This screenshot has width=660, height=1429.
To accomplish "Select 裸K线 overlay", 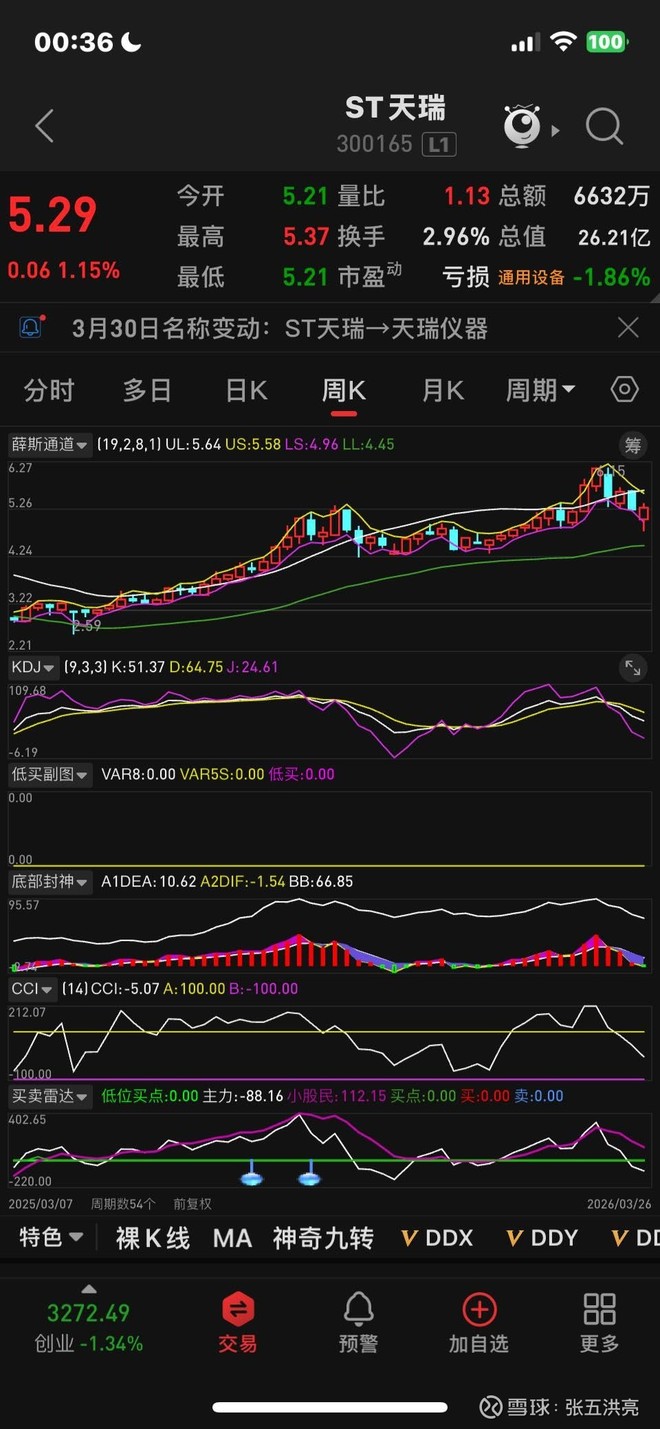I will click(x=152, y=1238).
